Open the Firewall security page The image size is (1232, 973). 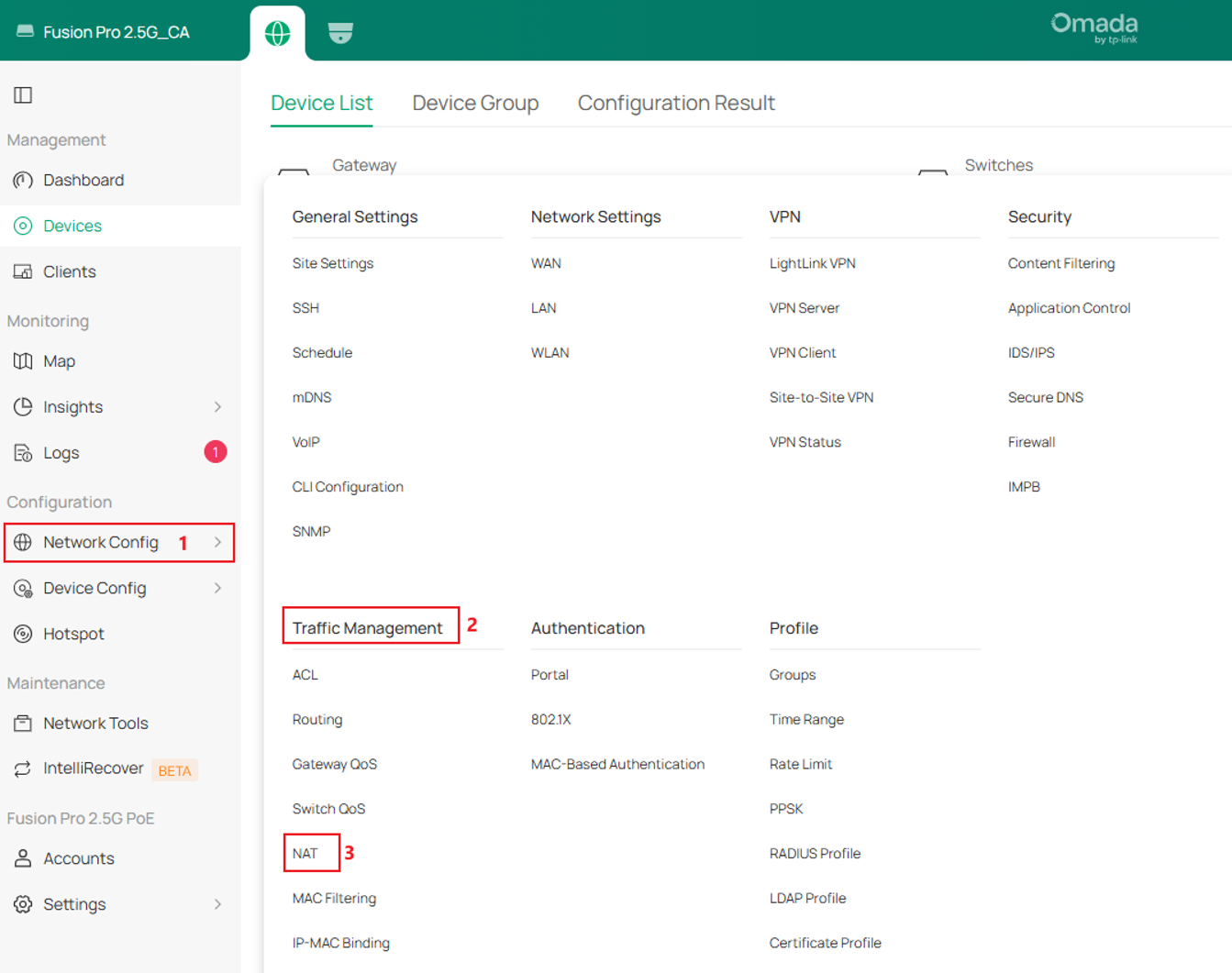pos(1031,442)
